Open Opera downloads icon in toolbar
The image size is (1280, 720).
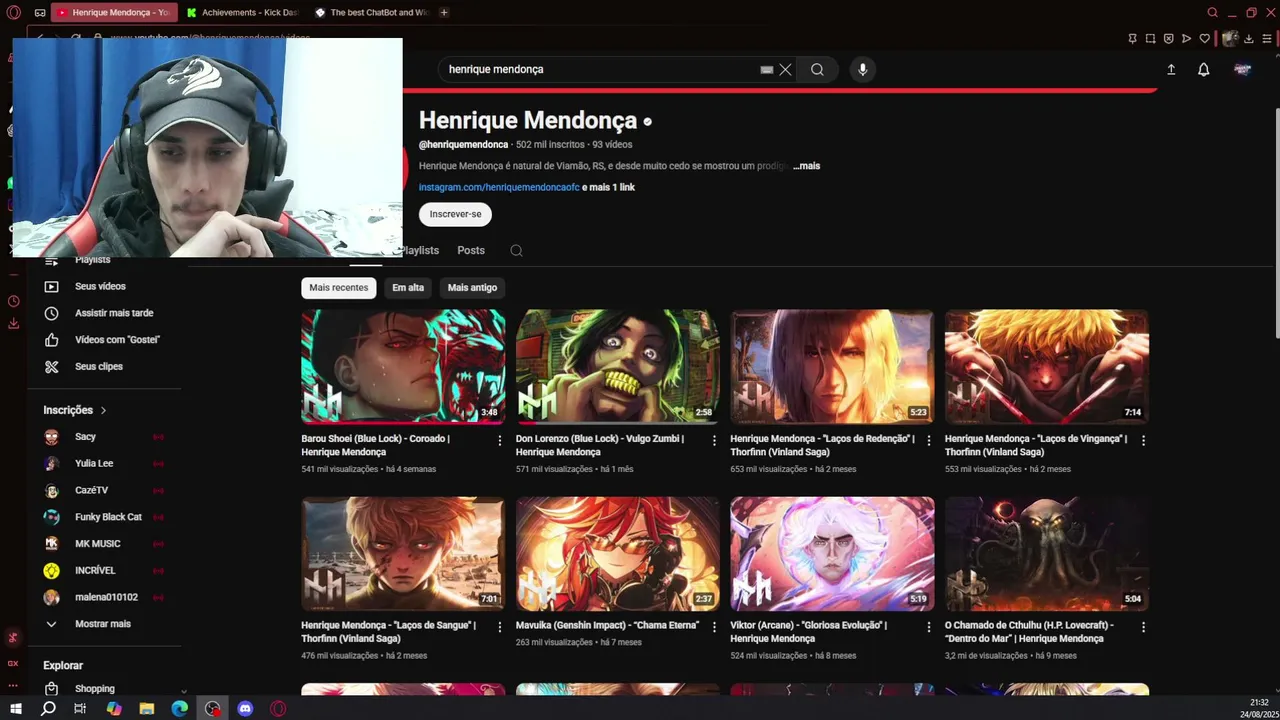[x=1250, y=38]
